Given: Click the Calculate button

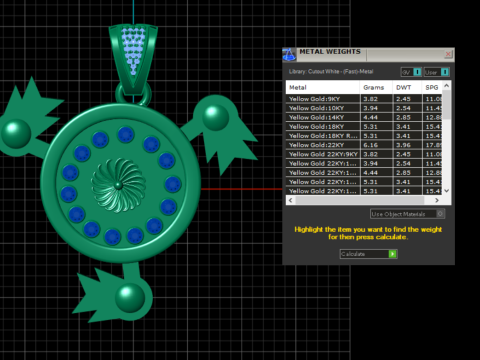Looking at the screenshot, I should click(x=368, y=254).
